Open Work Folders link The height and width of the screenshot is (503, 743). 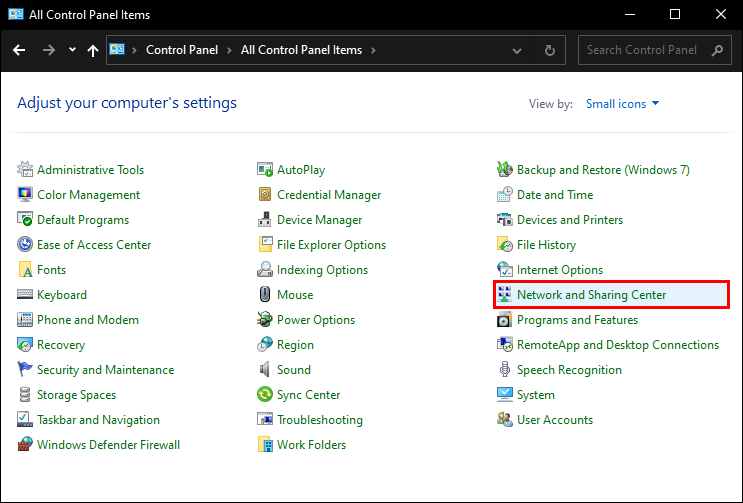(x=311, y=445)
